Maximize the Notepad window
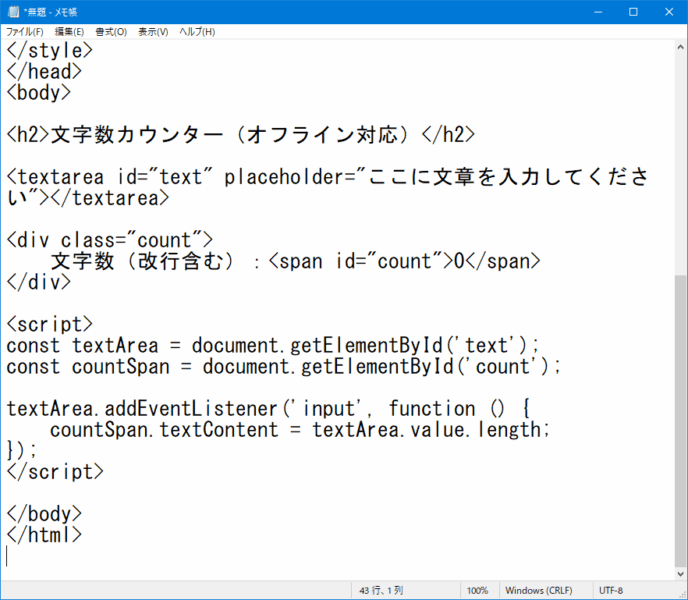This screenshot has width=688, height=600. pos(633,12)
